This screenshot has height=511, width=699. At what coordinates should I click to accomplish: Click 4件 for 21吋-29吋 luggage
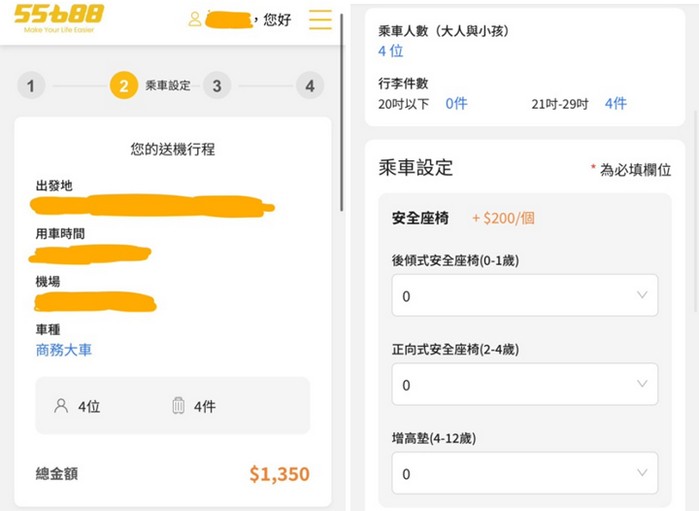[x=615, y=103]
